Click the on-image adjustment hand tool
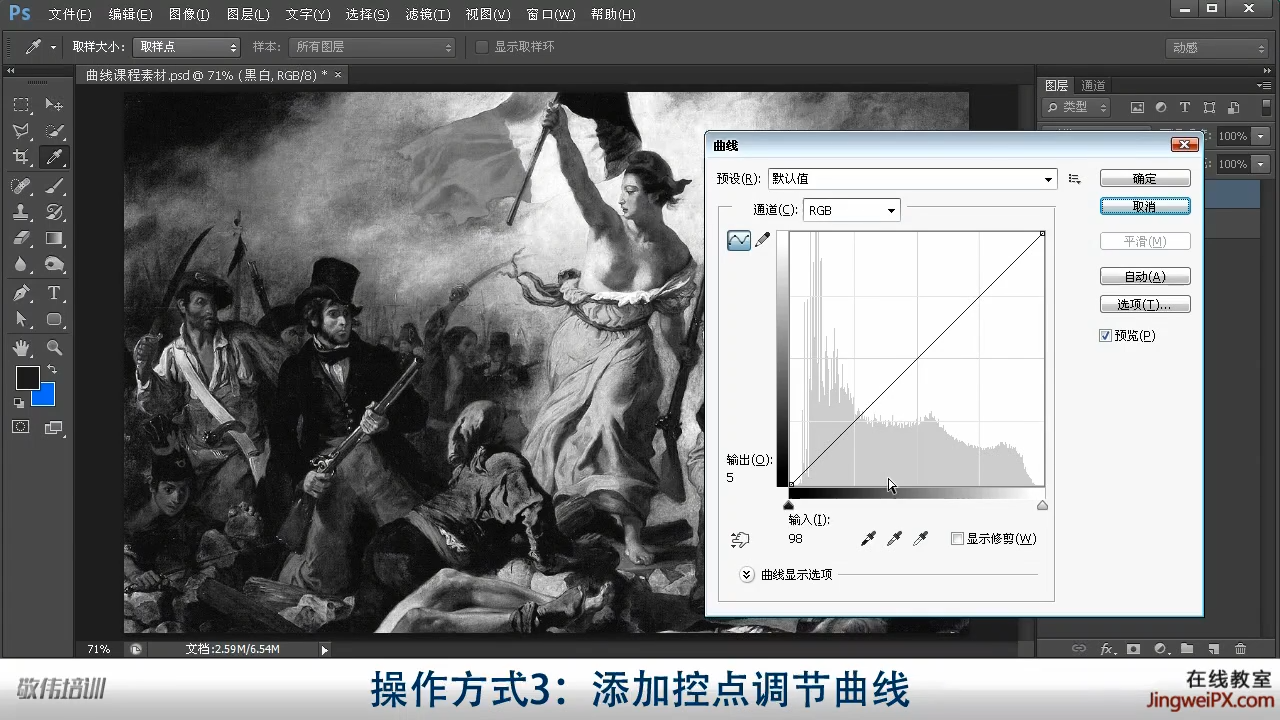1280x720 pixels. (x=740, y=539)
